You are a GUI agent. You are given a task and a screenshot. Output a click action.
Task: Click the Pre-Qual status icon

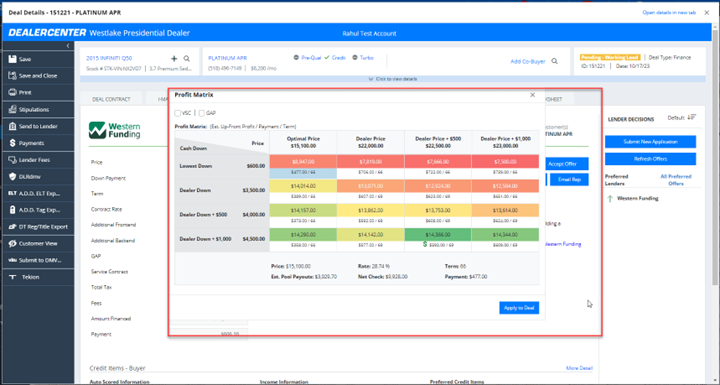[296, 58]
